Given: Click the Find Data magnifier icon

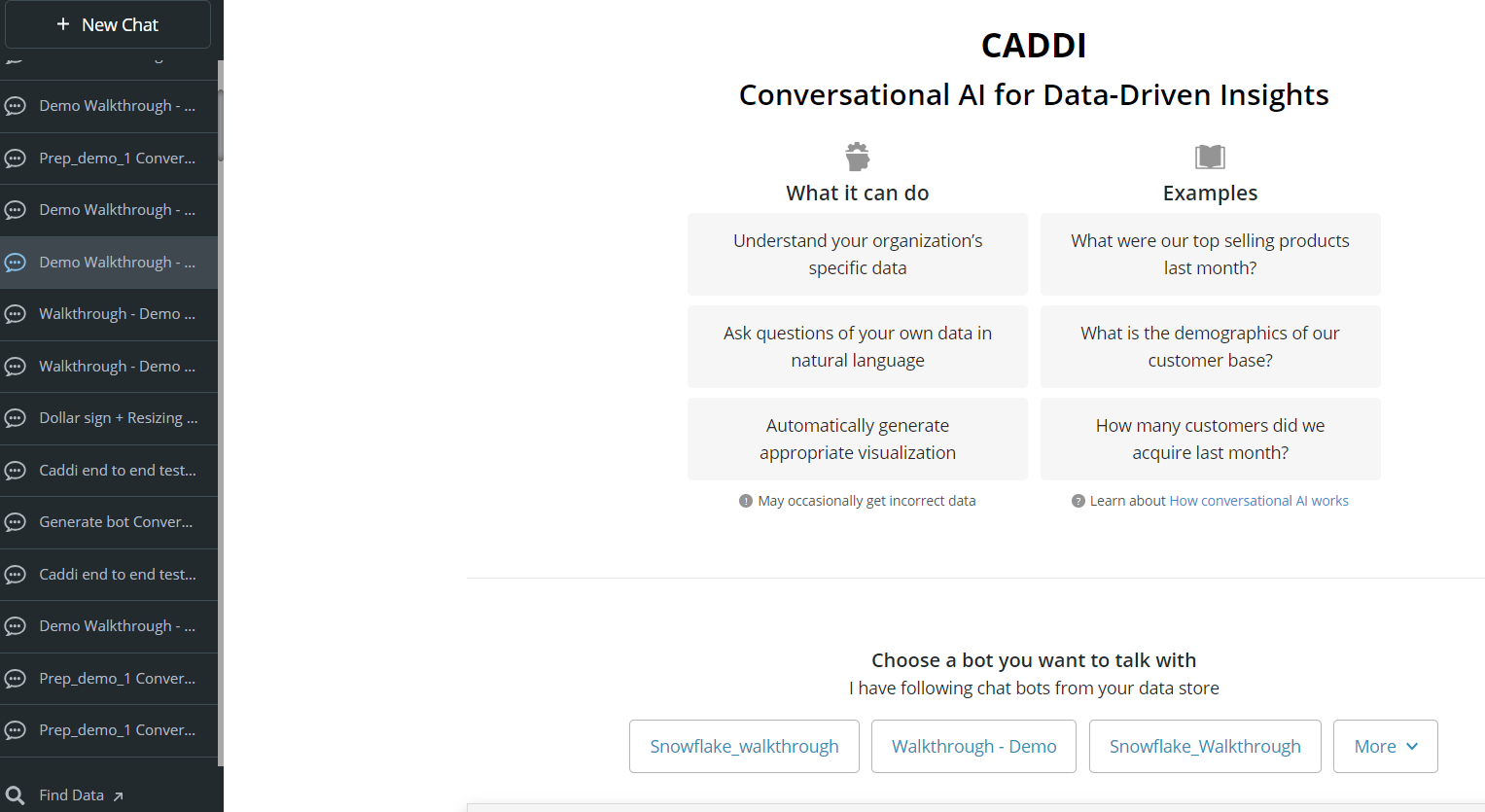Looking at the screenshot, I should (15, 795).
